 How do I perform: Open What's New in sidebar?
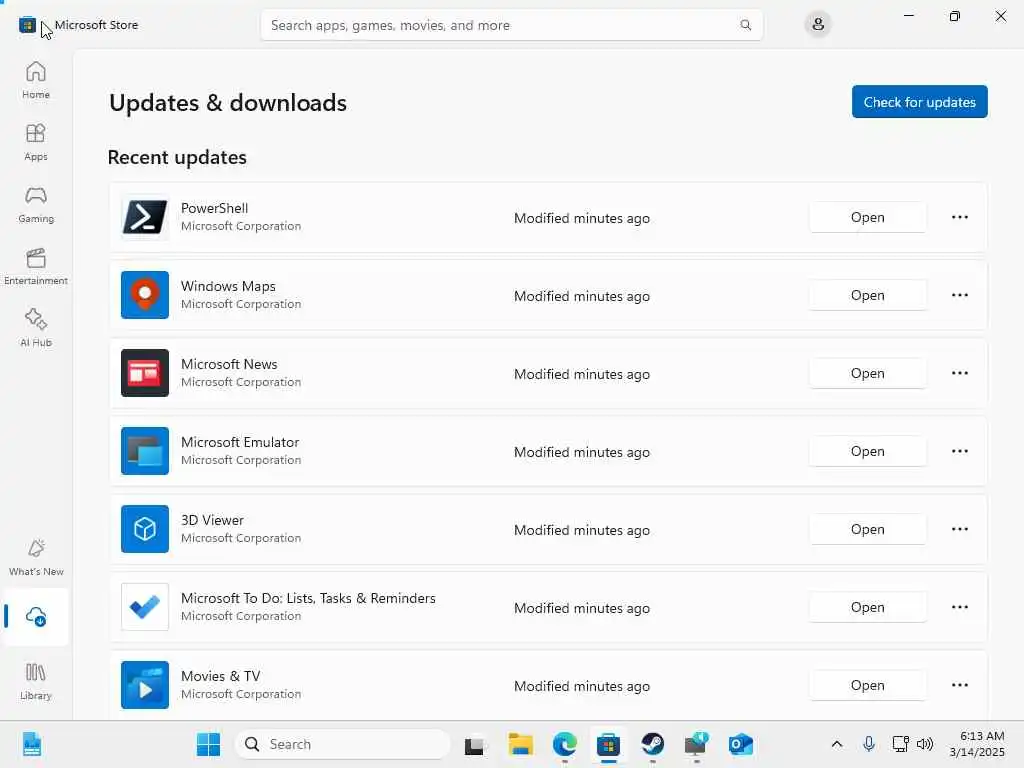click(36, 557)
